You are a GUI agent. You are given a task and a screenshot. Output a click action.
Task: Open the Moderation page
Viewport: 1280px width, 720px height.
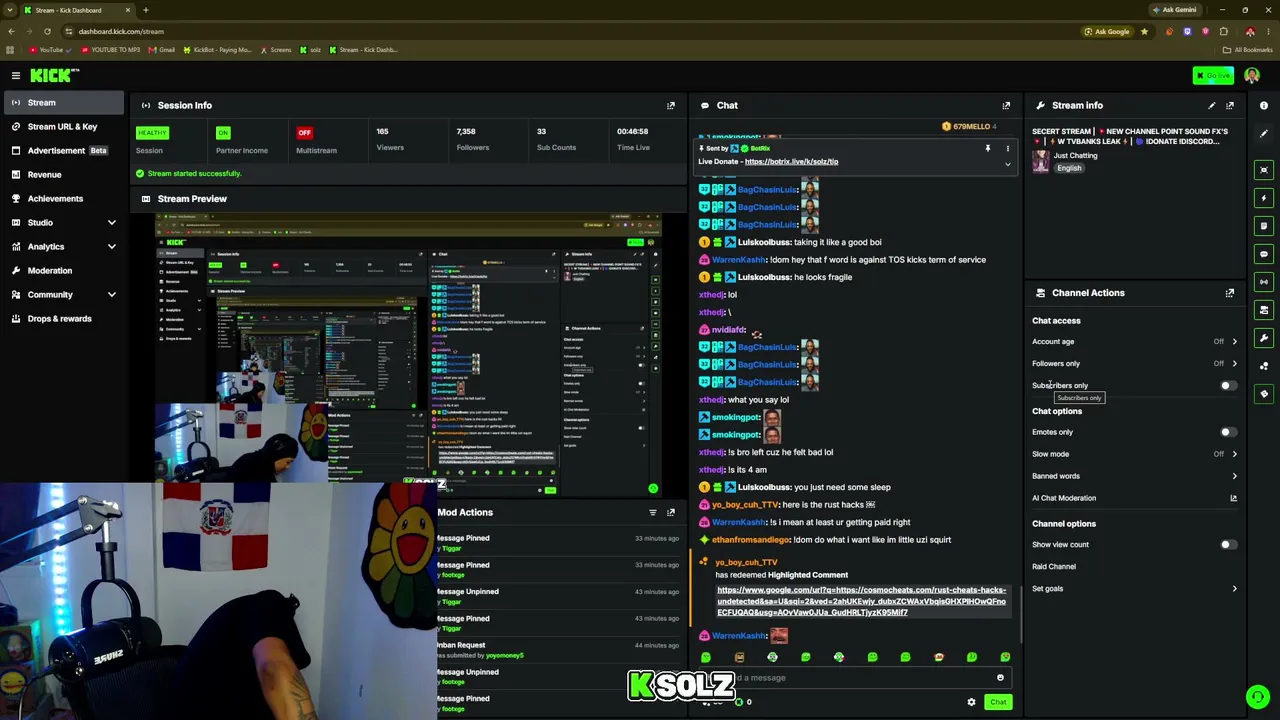coord(62,270)
